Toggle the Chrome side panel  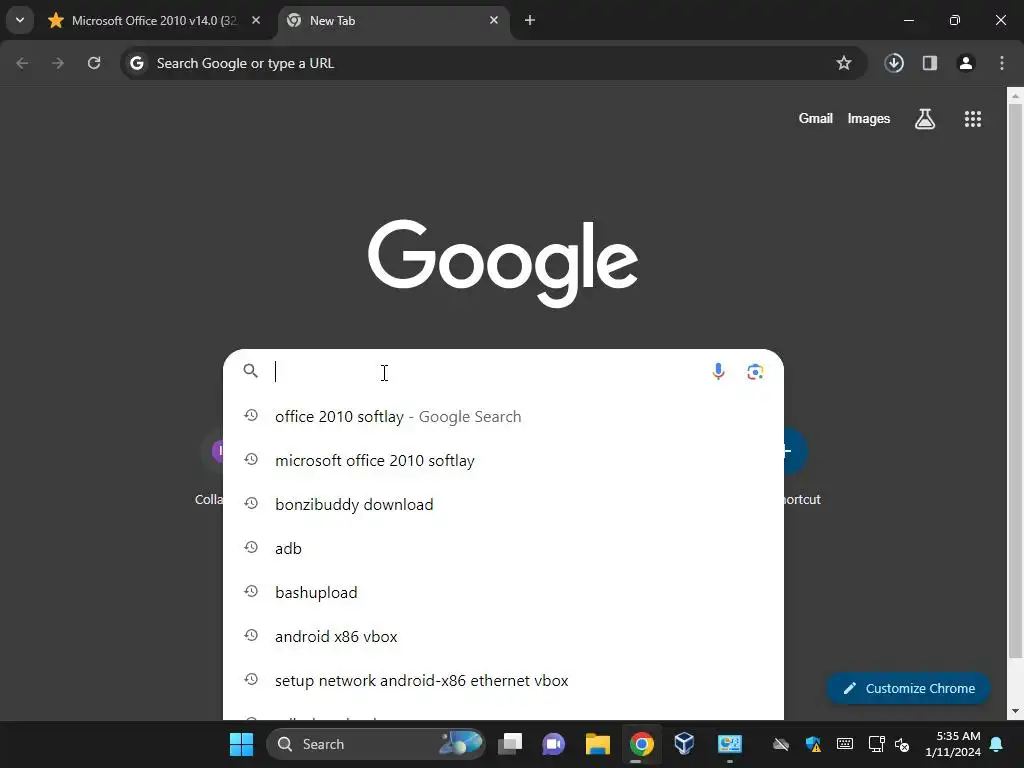930,63
